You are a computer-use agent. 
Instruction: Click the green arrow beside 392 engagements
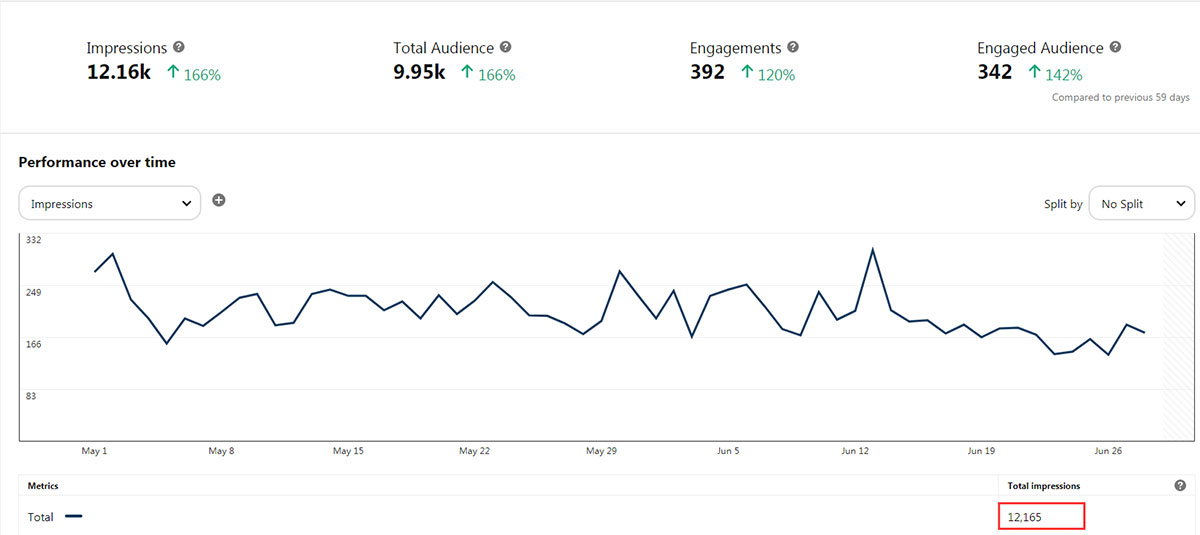[x=746, y=73]
